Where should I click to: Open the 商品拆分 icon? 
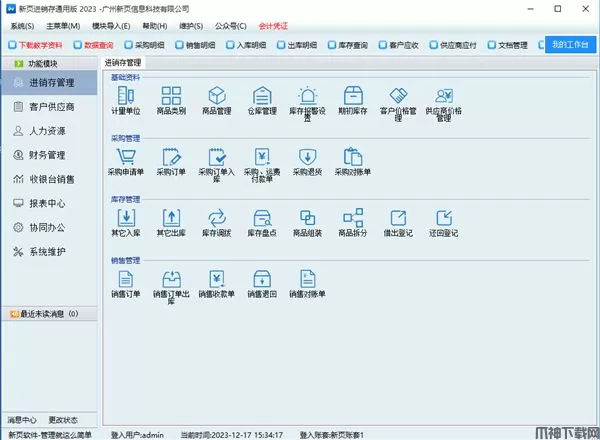[353, 217]
